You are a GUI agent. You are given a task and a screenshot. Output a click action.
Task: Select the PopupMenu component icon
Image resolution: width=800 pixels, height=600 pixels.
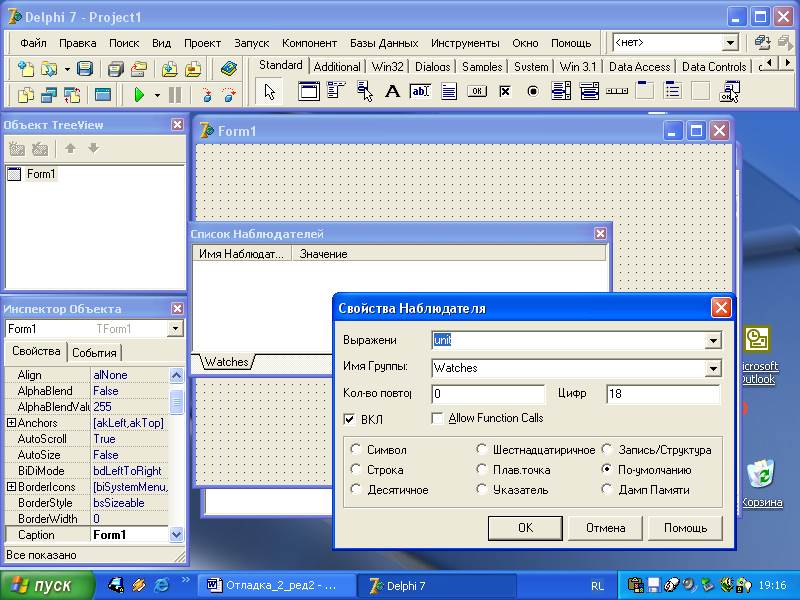tap(365, 92)
